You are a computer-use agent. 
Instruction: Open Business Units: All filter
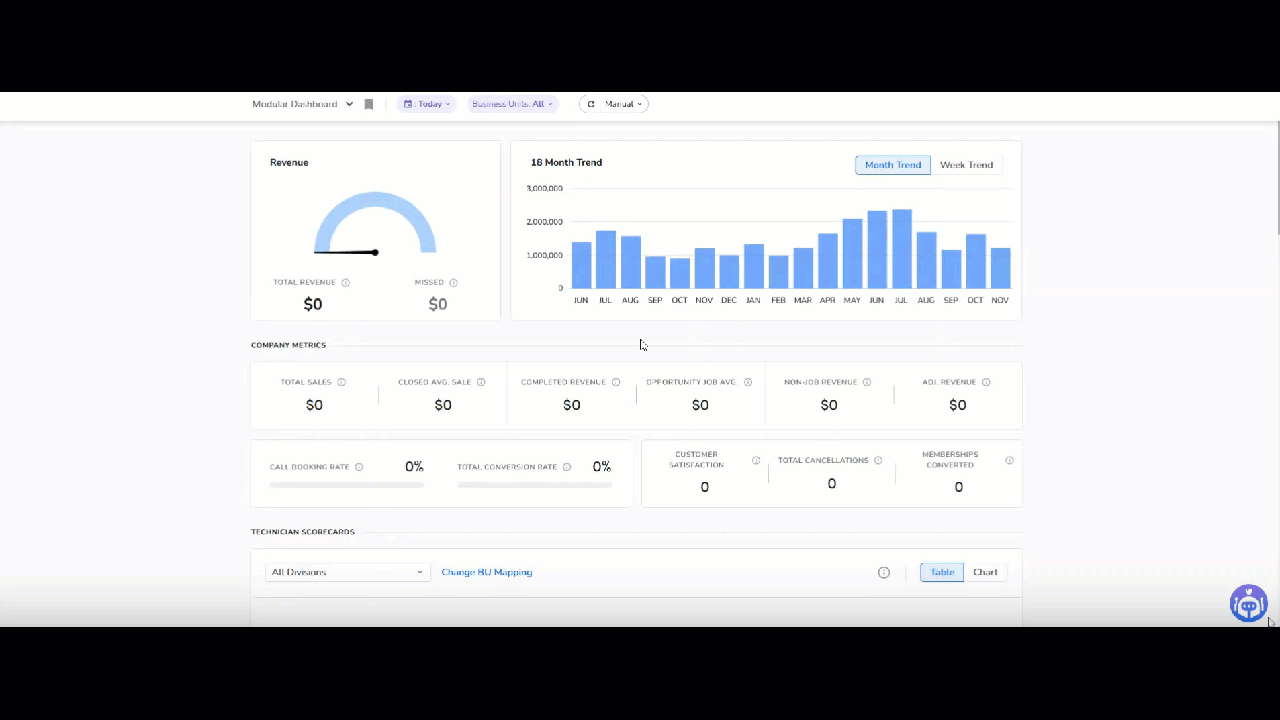(x=513, y=104)
